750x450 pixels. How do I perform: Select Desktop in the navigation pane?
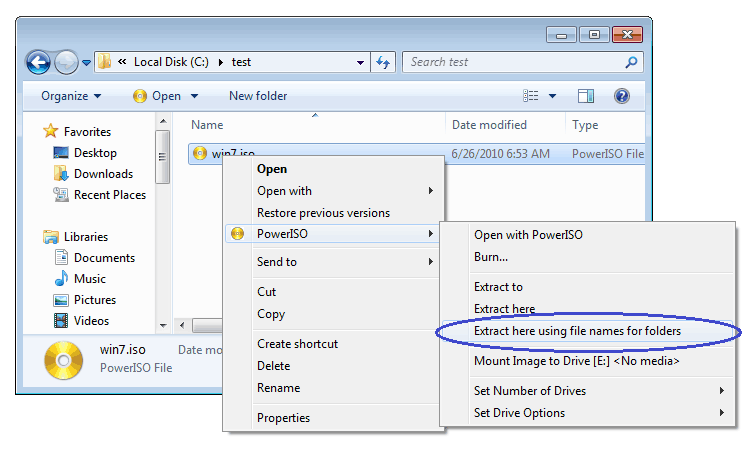[x=95, y=153]
